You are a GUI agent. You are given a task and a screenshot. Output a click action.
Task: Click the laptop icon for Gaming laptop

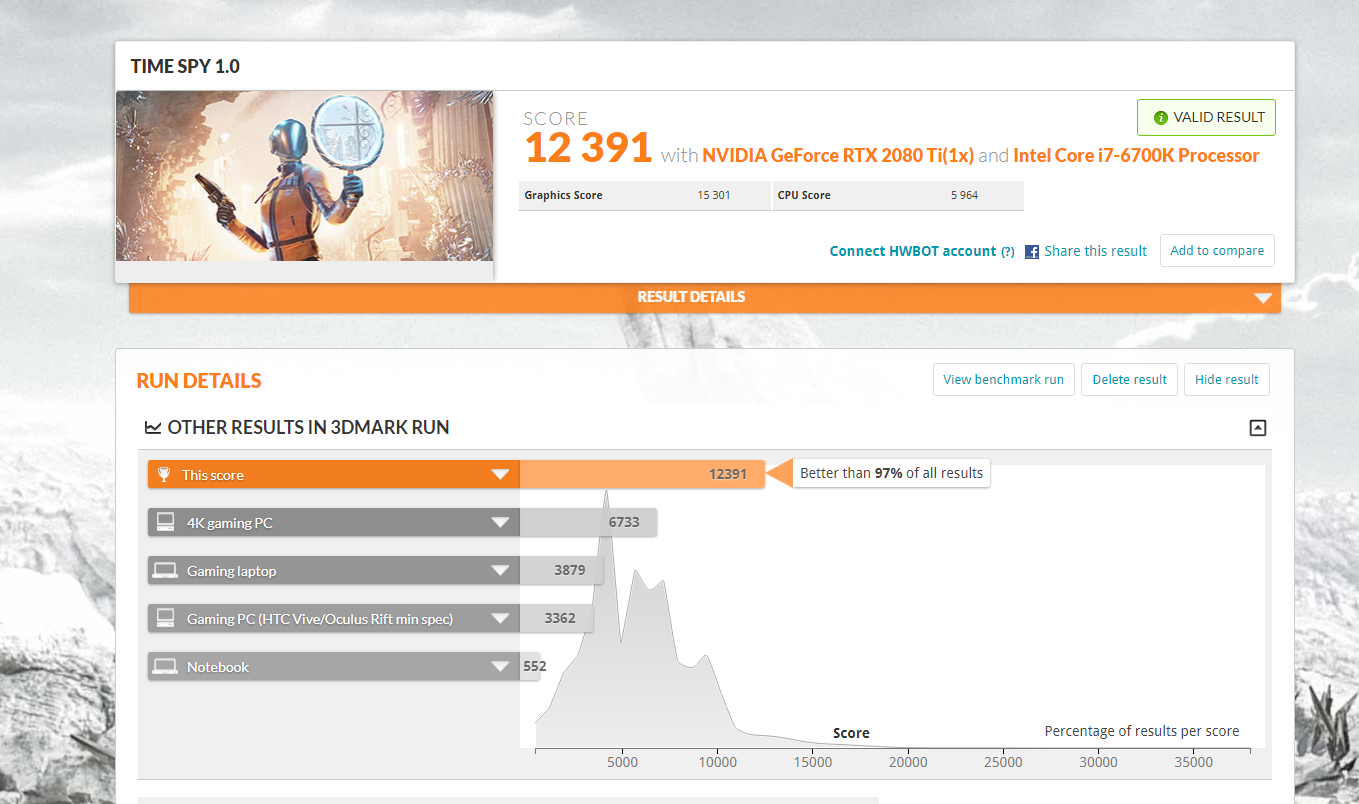tap(165, 571)
